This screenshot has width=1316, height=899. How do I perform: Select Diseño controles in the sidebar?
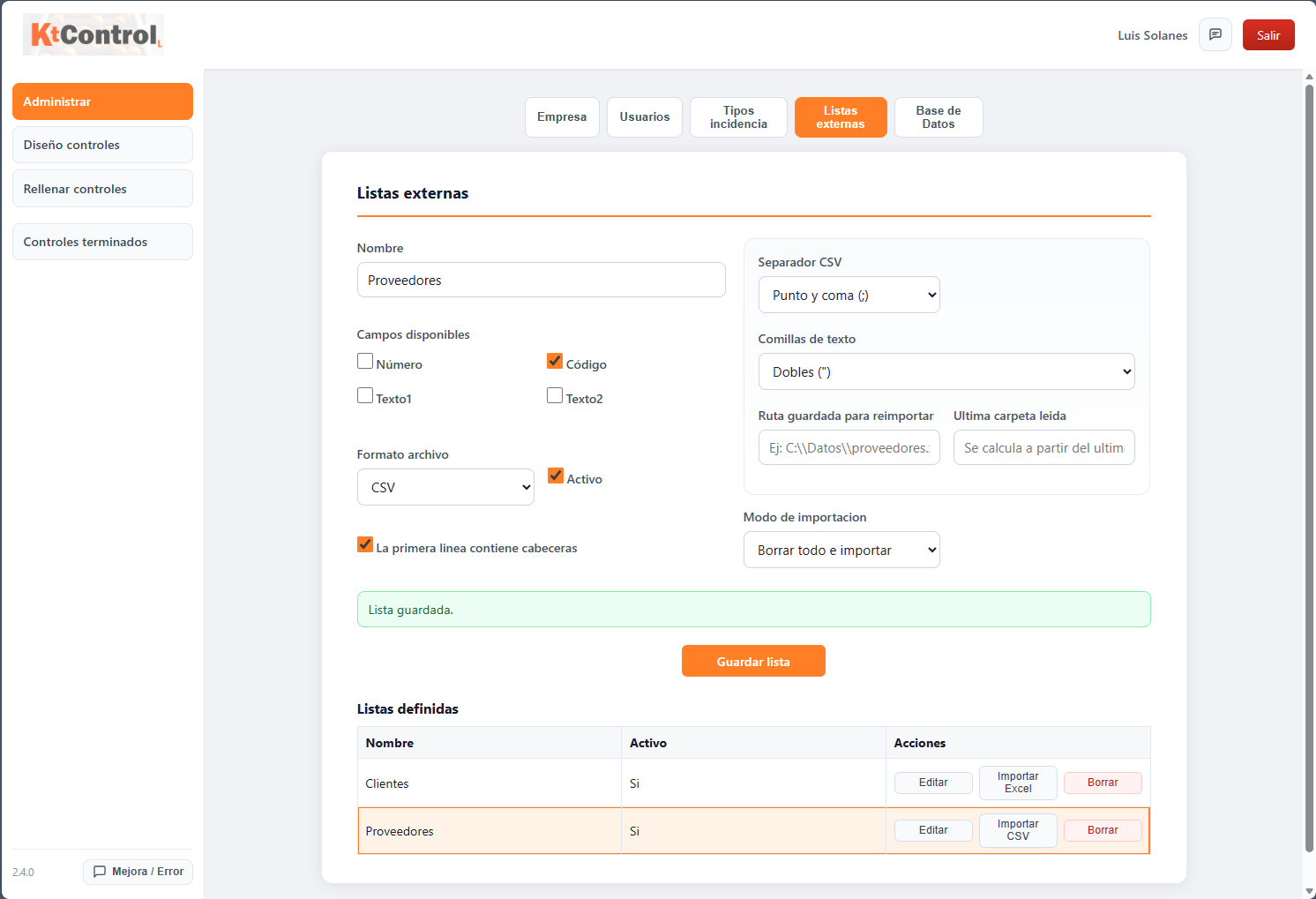tap(102, 145)
